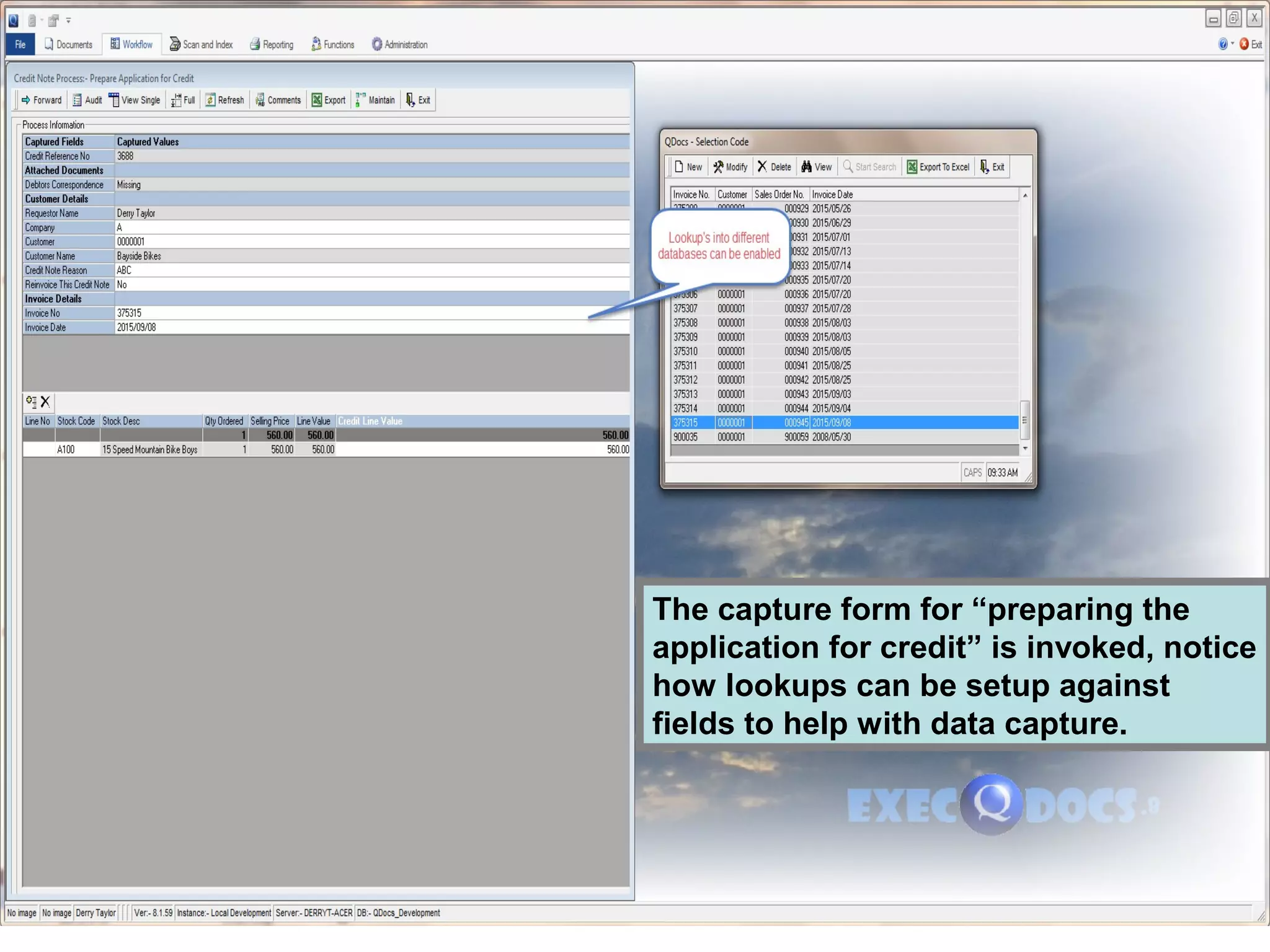Click the Server DERRYT-ACER status entry
This screenshot has width=1270, height=952.
click(x=314, y=913)
